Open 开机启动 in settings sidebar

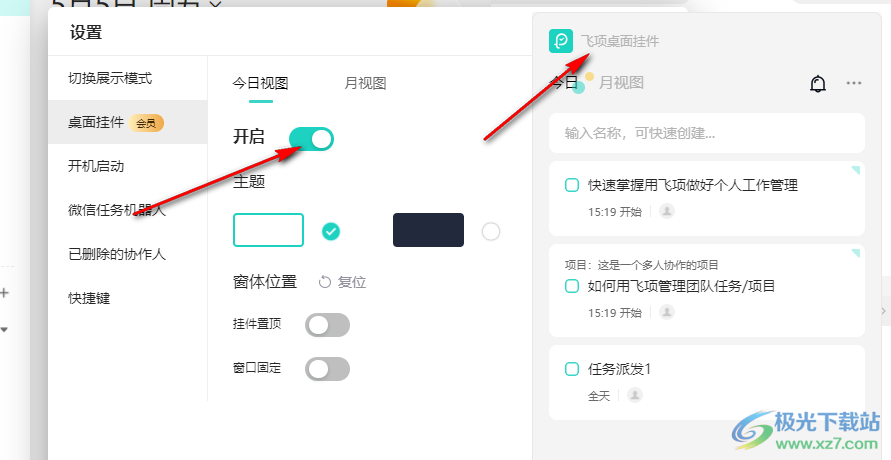point(96,166)
